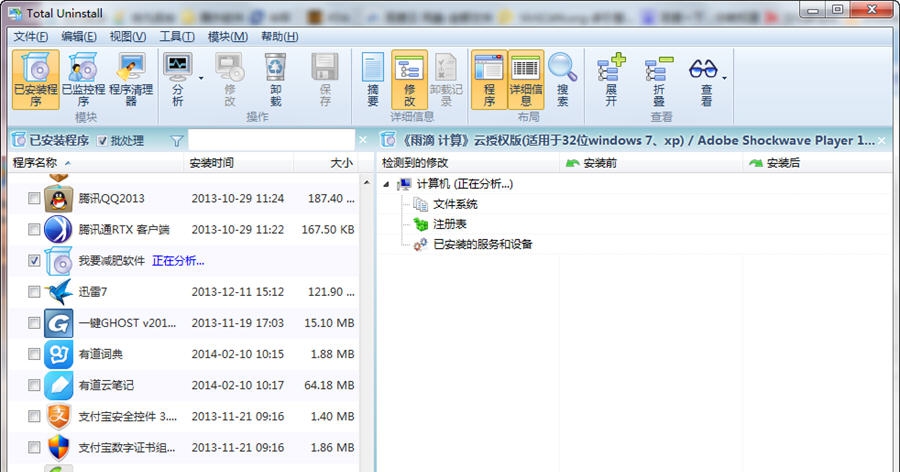Open the 程序清理器 module
Screen dimensions: 900x472
pyautogui.click(x=131, y=79)
